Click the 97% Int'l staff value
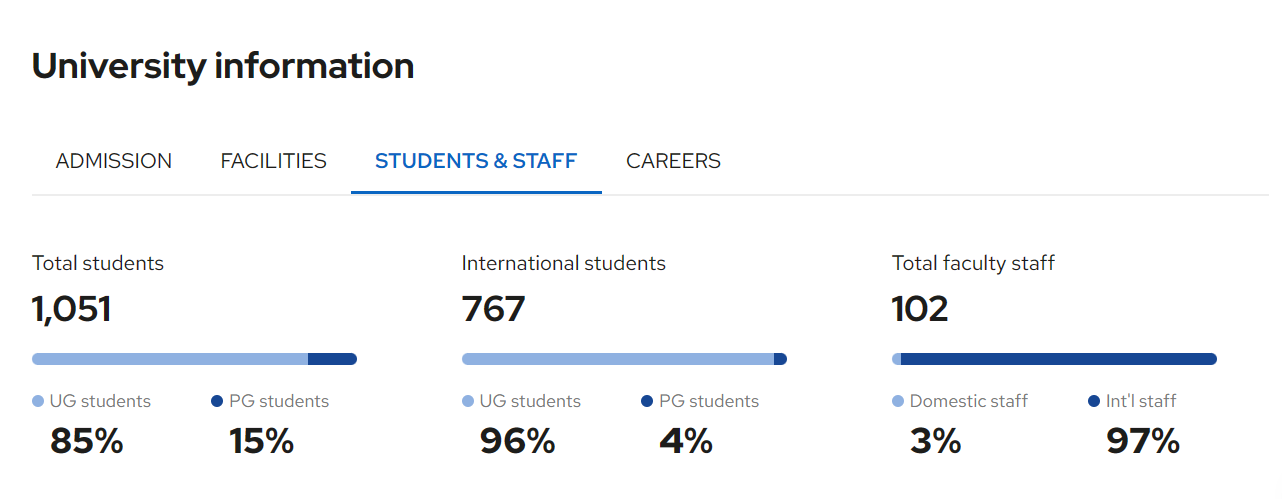 coord(1143,441)
